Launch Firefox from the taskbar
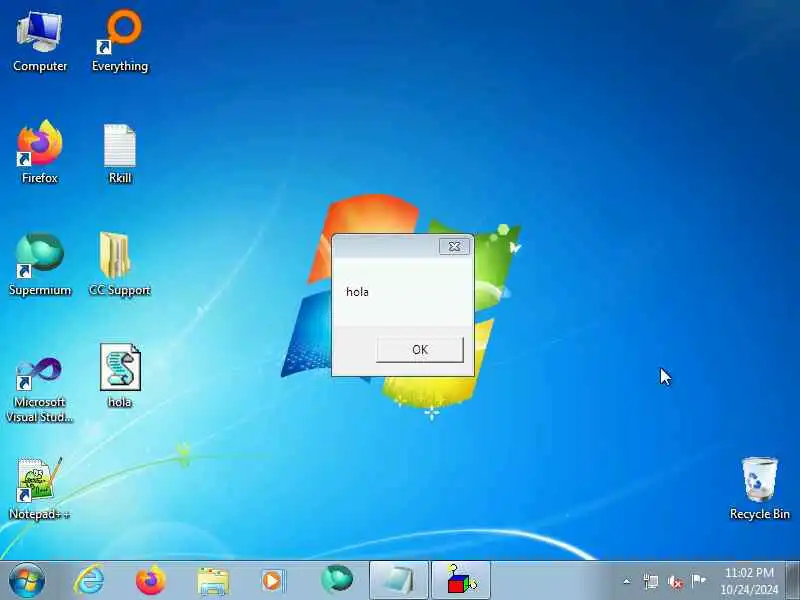Viewport: 800px width, 600px height. (151, 581)
